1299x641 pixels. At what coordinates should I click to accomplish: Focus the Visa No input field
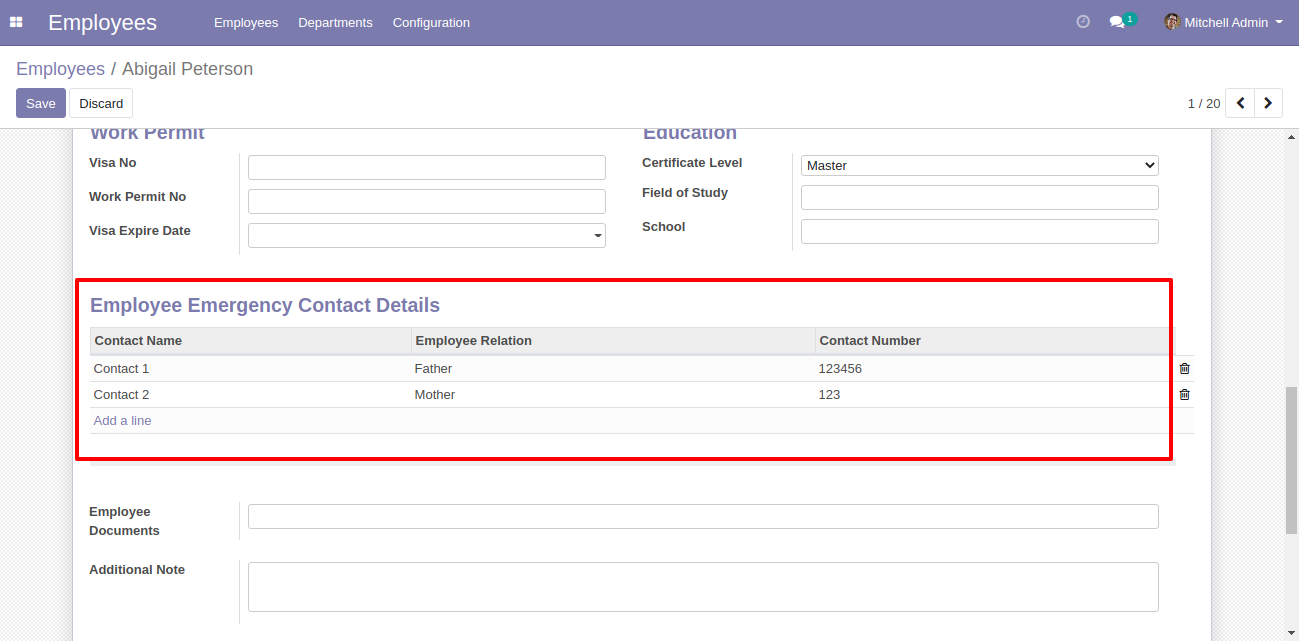point(427,168)
